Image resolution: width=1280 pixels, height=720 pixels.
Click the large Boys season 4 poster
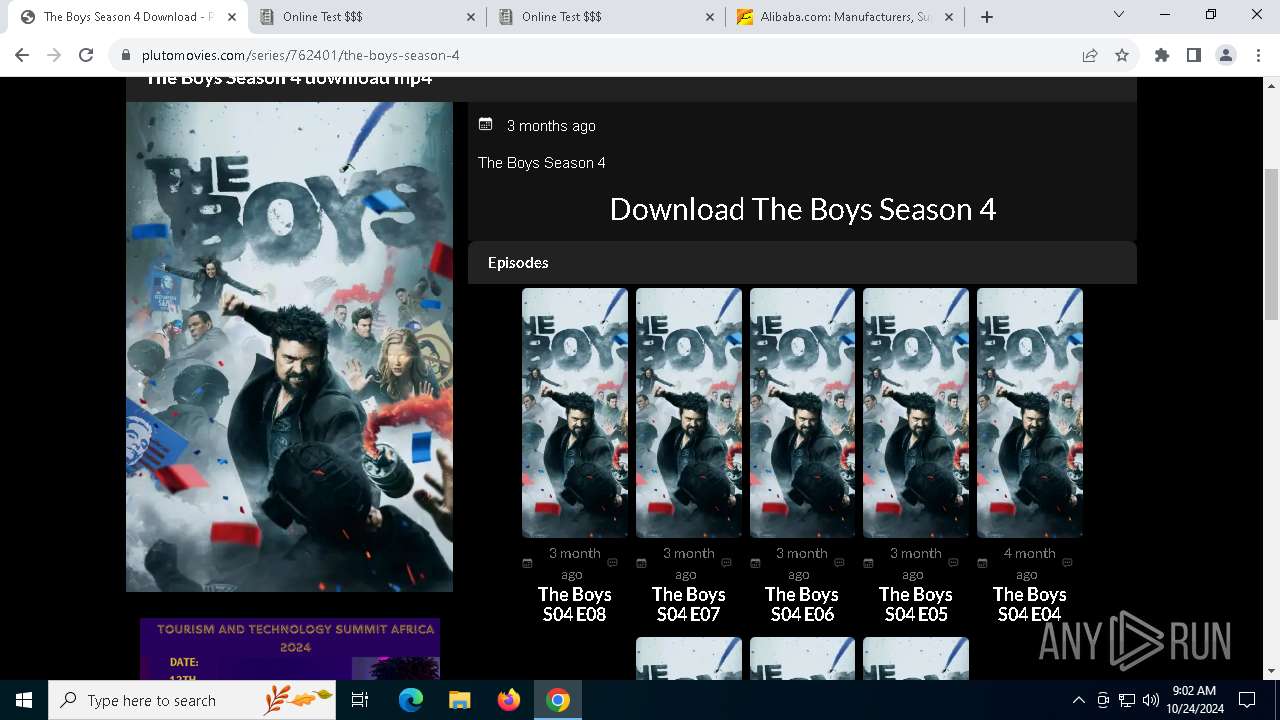click(289, 346)
